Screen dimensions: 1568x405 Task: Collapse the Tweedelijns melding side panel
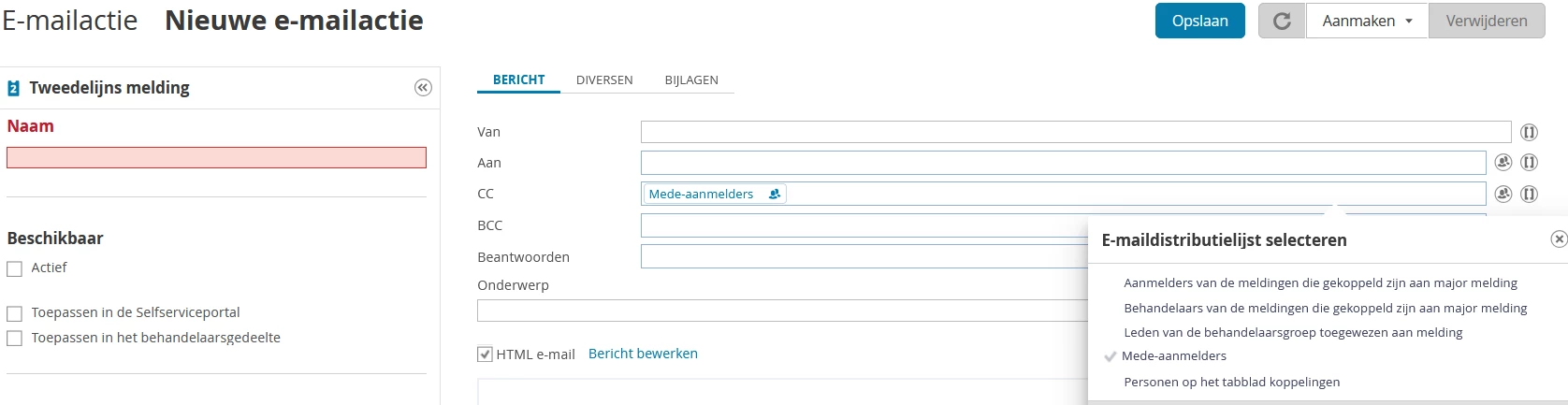pyautogui.click(x=423, y=88)
